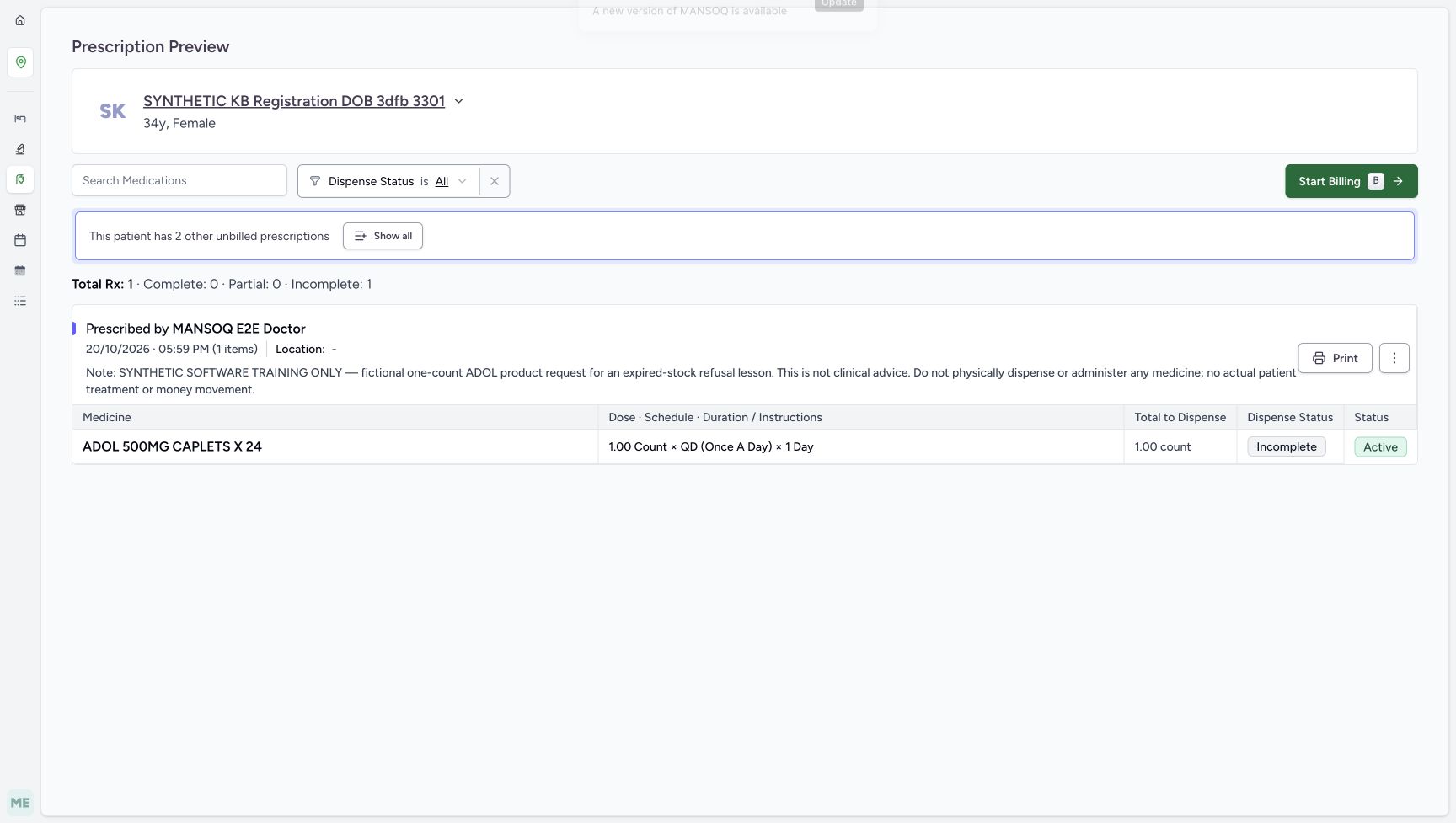The width and height of the screenshot is (1456, 823).
Task: Show all unbilled prescriptions
Action: click(383, 236)
